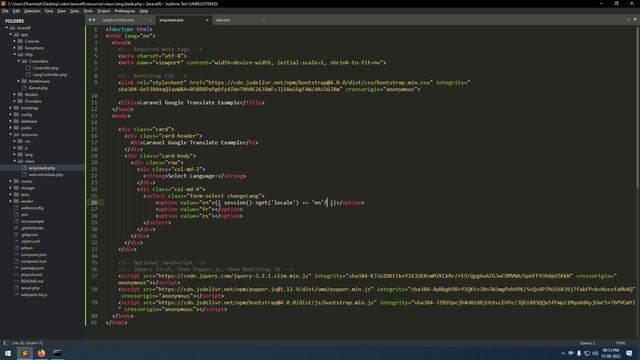The width and height of the screenshot is (640, 360).
Task: Select lang.blade.php in the sidebar tree
Action: point(42,168)
